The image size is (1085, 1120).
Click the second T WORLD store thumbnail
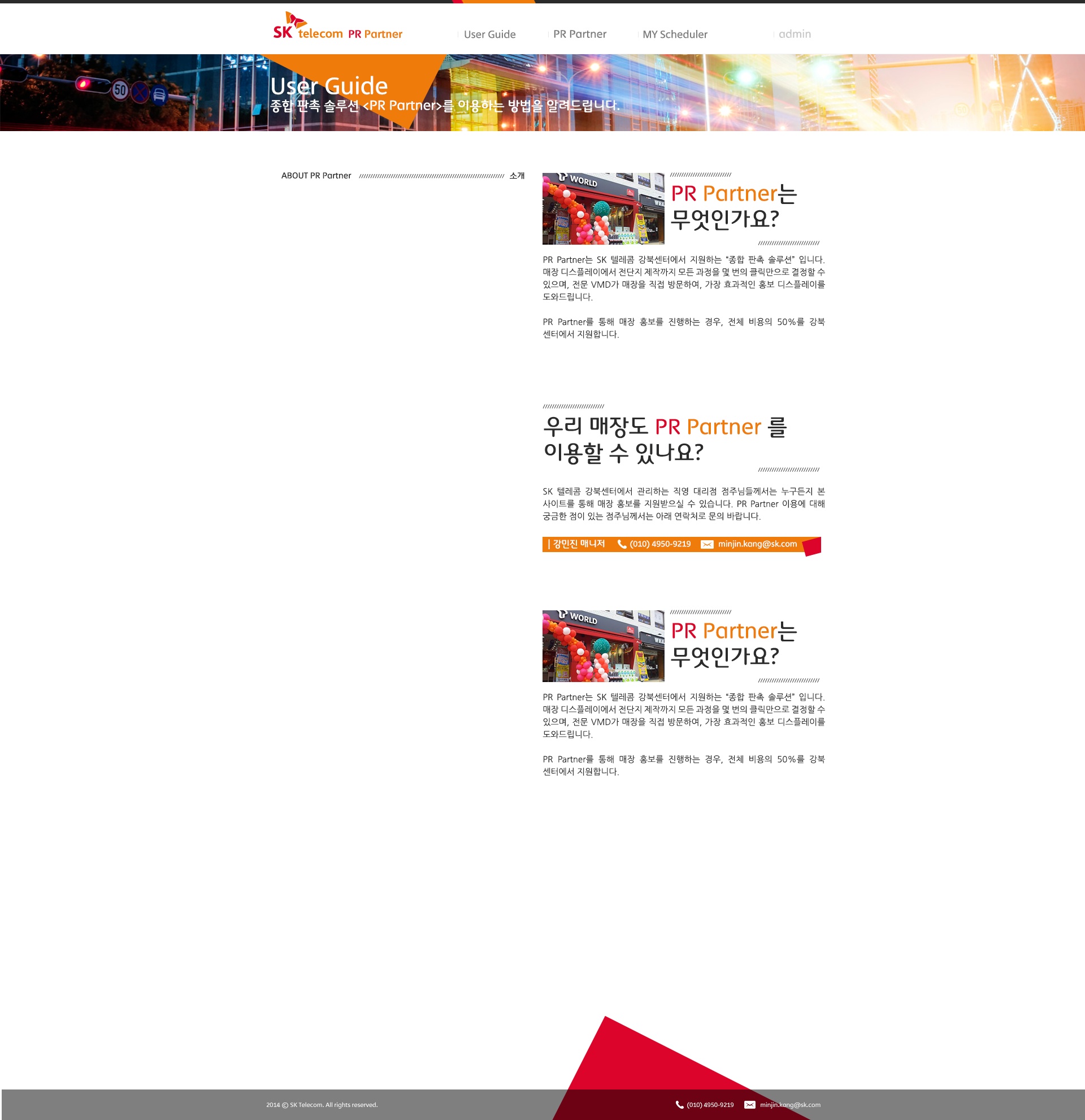coord(603,646)
